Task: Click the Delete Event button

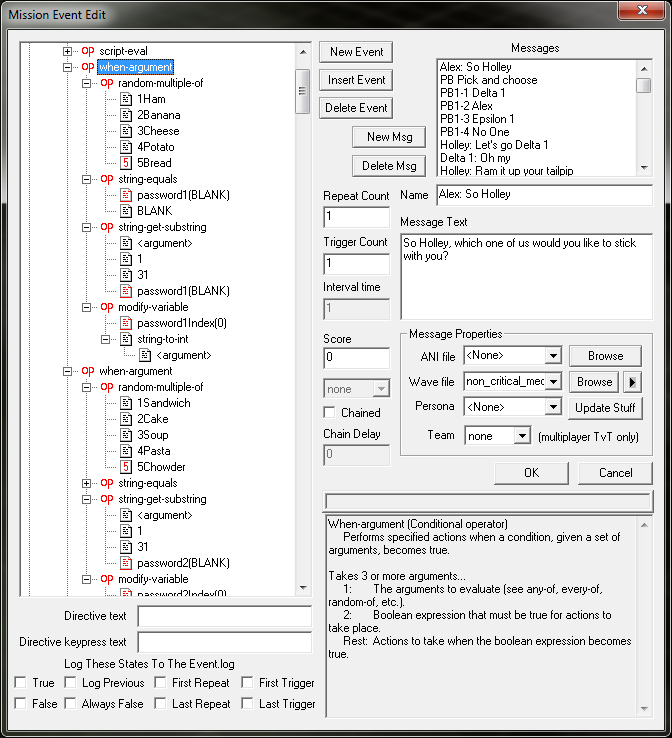Action: [356, 108]
